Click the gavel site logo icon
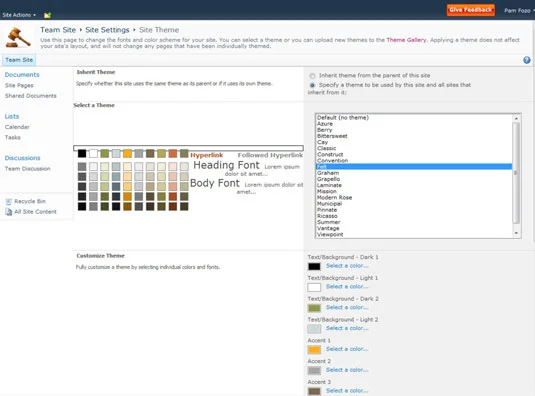The height and width of the screenshot is (396, 535). (18, 37)
